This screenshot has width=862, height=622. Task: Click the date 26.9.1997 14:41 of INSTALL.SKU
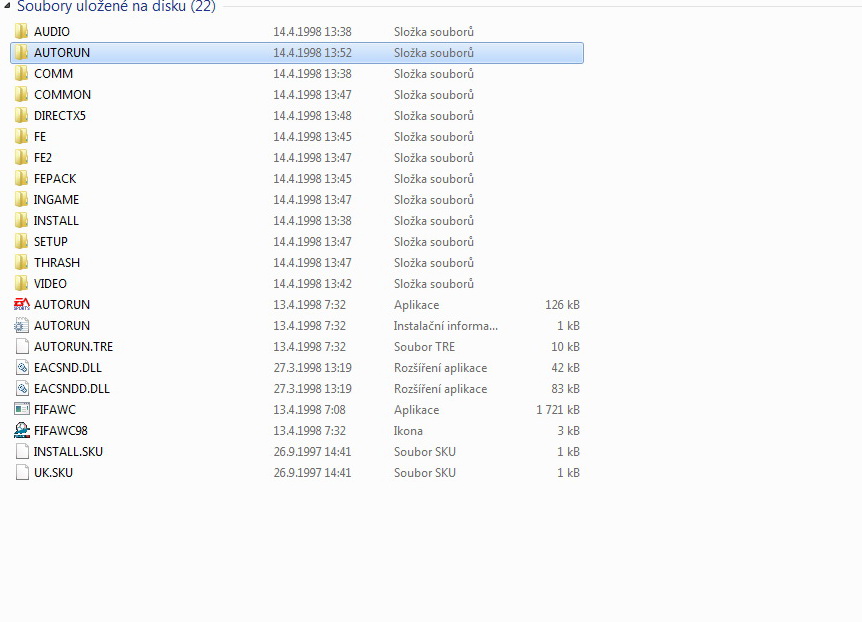(x=312, y=452)
